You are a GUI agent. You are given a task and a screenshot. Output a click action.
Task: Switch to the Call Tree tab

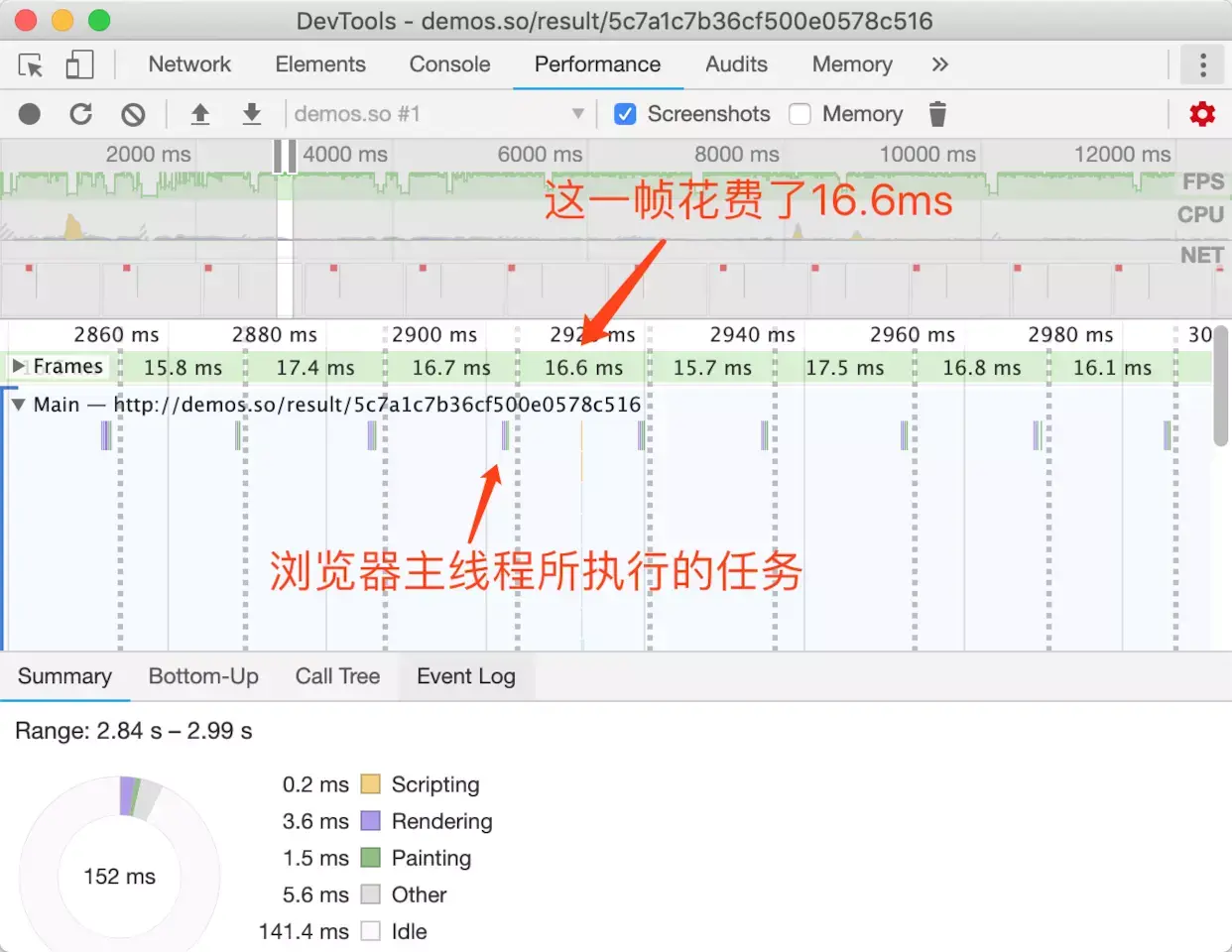337,676
